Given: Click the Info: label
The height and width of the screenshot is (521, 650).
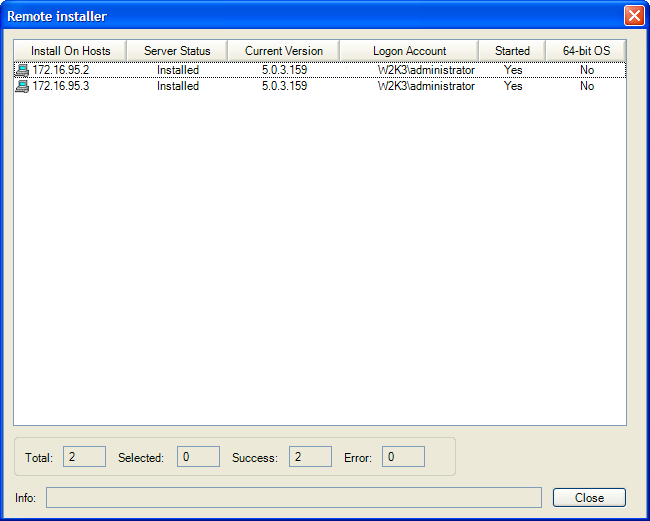Looking at the screenshot, I should pyautogui.click(x=26, y=498).
